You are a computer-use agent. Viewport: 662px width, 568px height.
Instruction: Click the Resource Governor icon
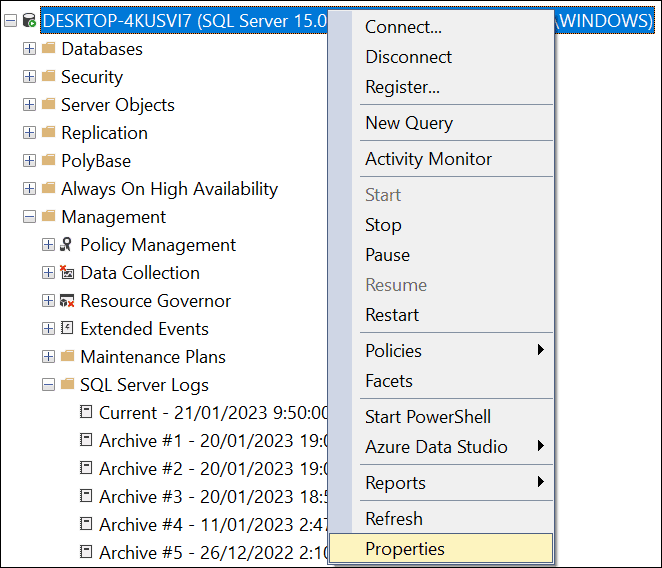(67, 300)
